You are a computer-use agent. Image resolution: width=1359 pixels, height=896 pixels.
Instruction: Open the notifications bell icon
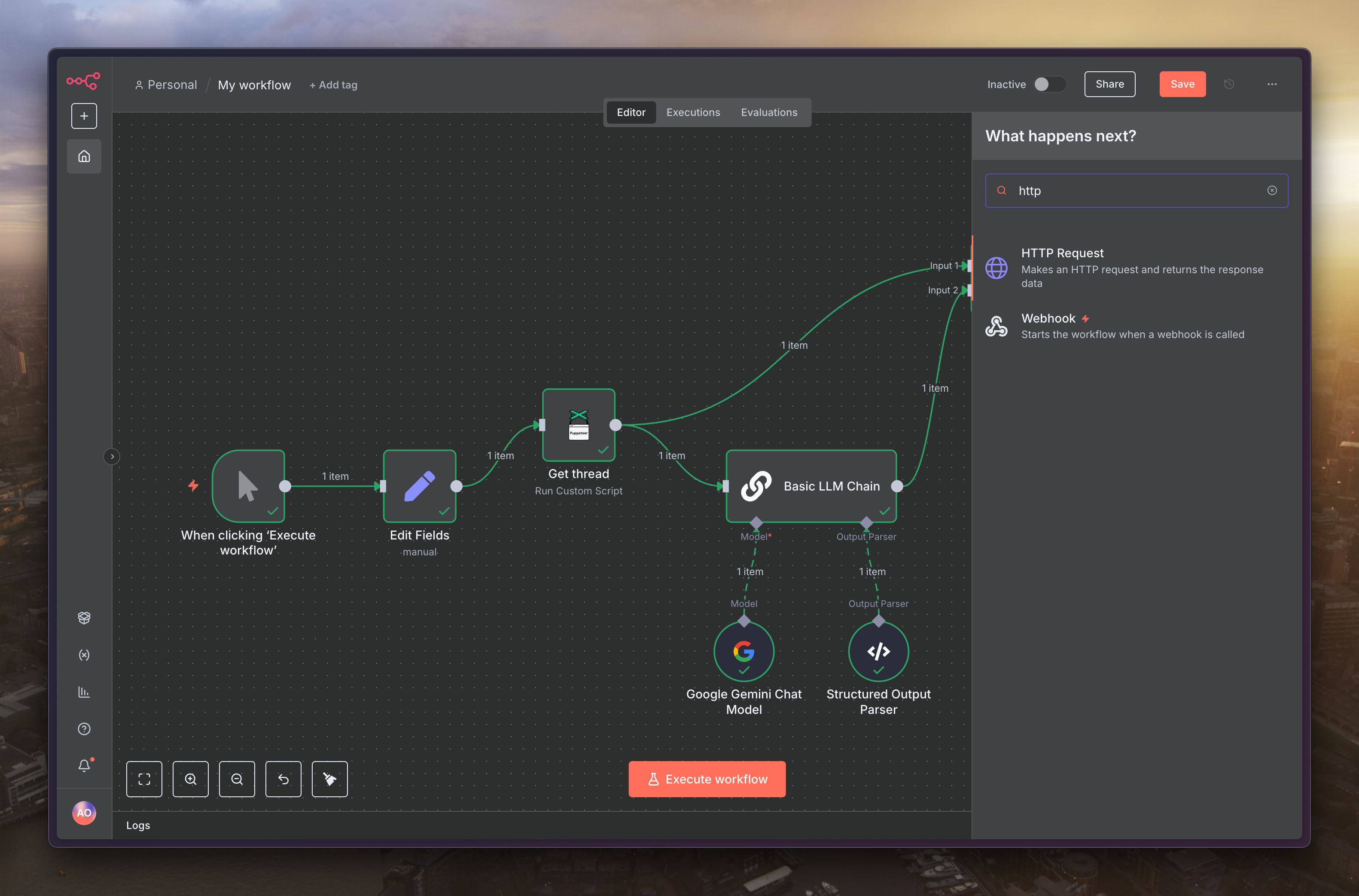point(84,766)
